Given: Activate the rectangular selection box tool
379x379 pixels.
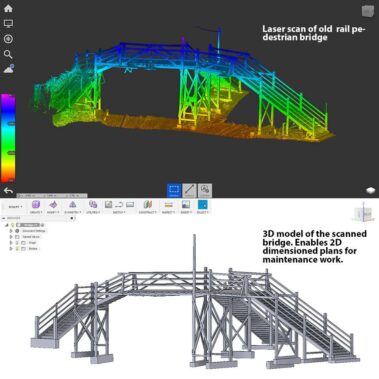Looking at the screenshot, I should [174, 191].
